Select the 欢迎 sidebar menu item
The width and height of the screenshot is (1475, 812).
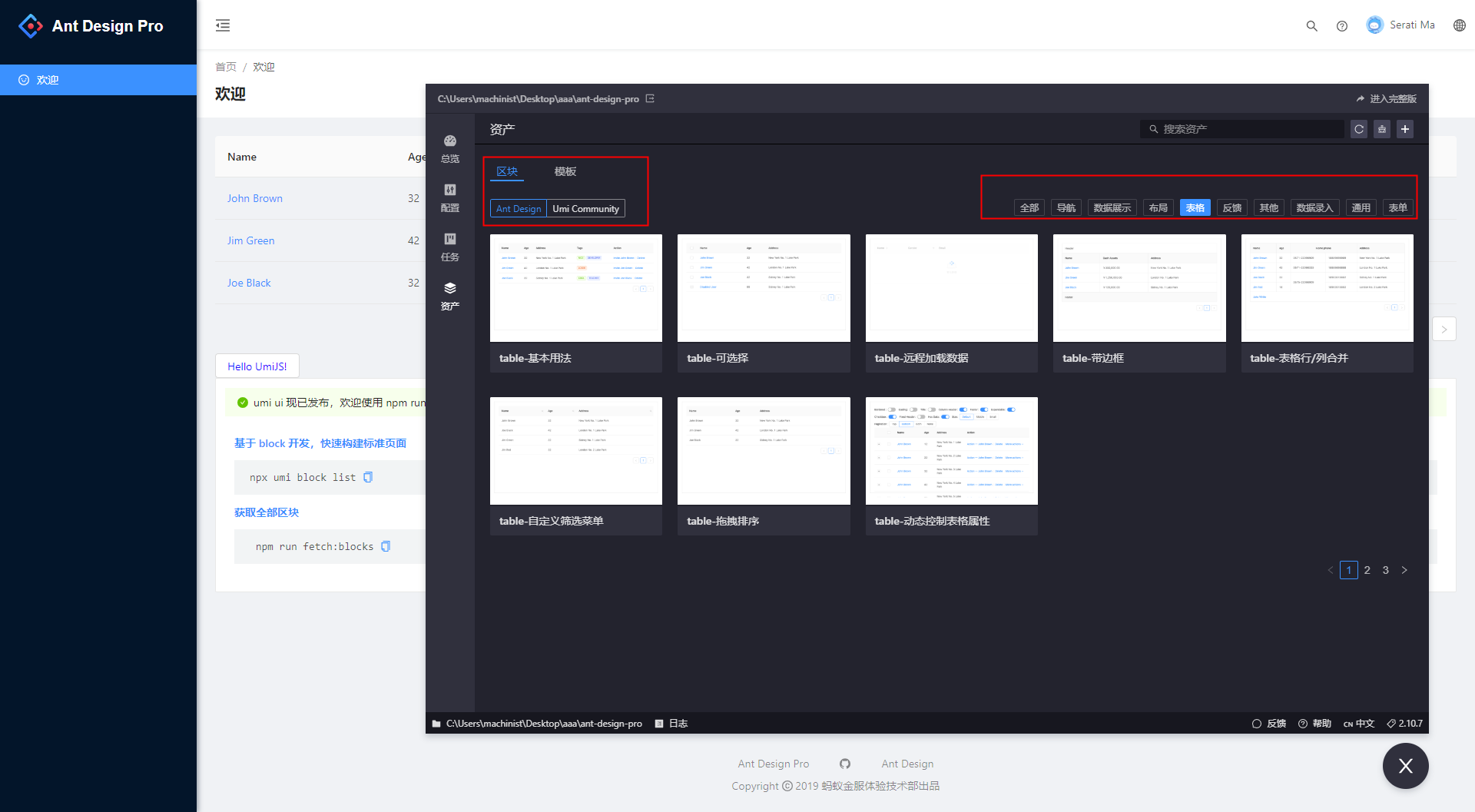[98, 80]
